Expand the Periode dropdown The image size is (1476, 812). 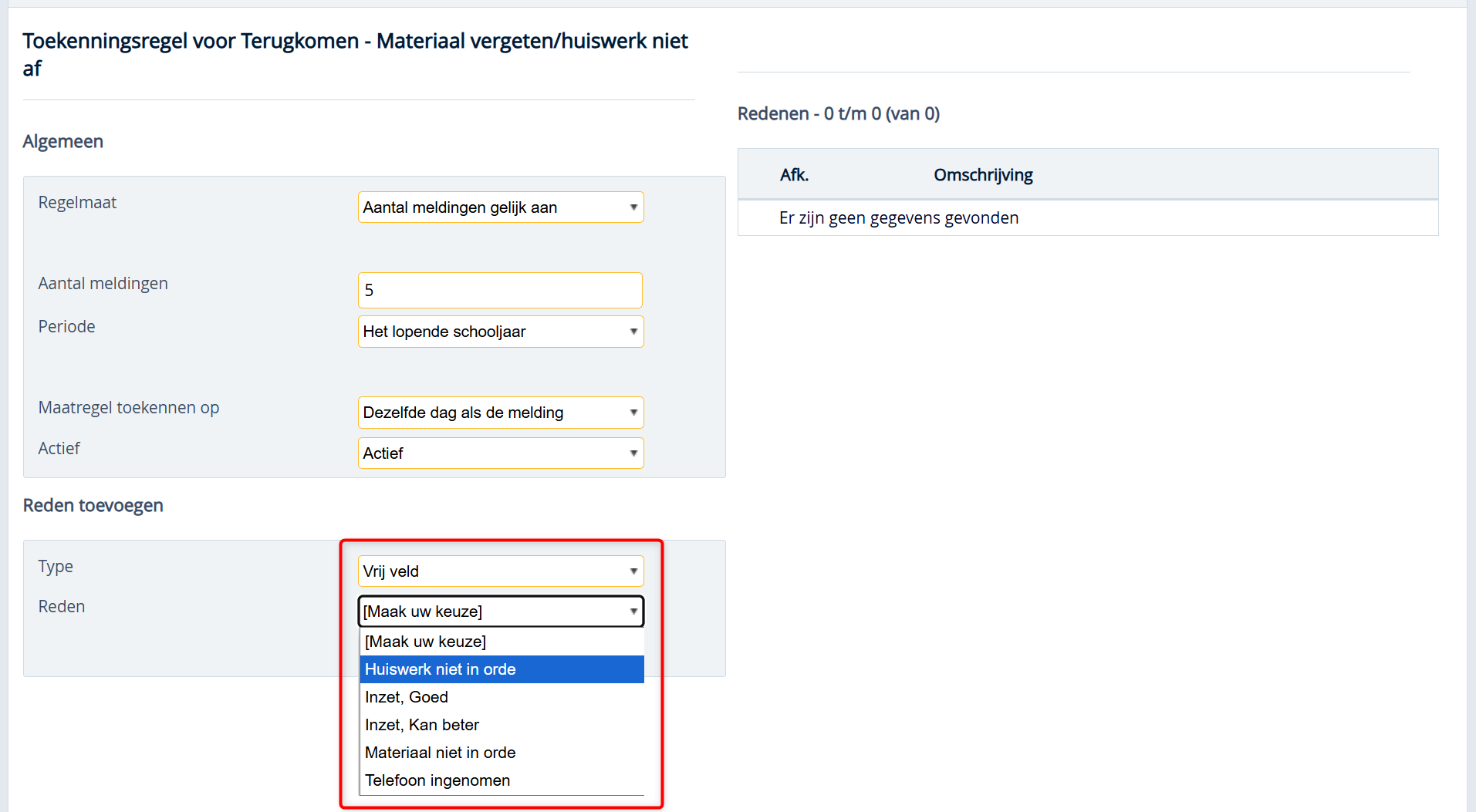click(500, 332)
